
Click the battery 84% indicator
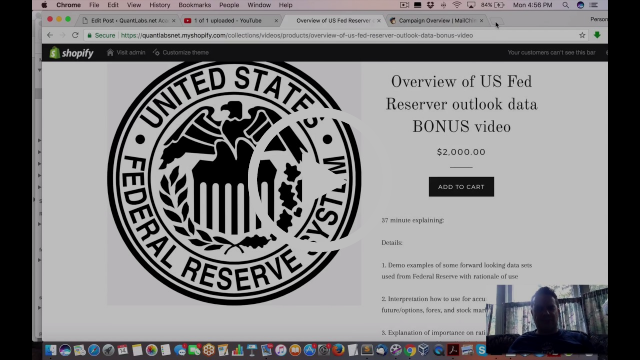click(493, 5)
